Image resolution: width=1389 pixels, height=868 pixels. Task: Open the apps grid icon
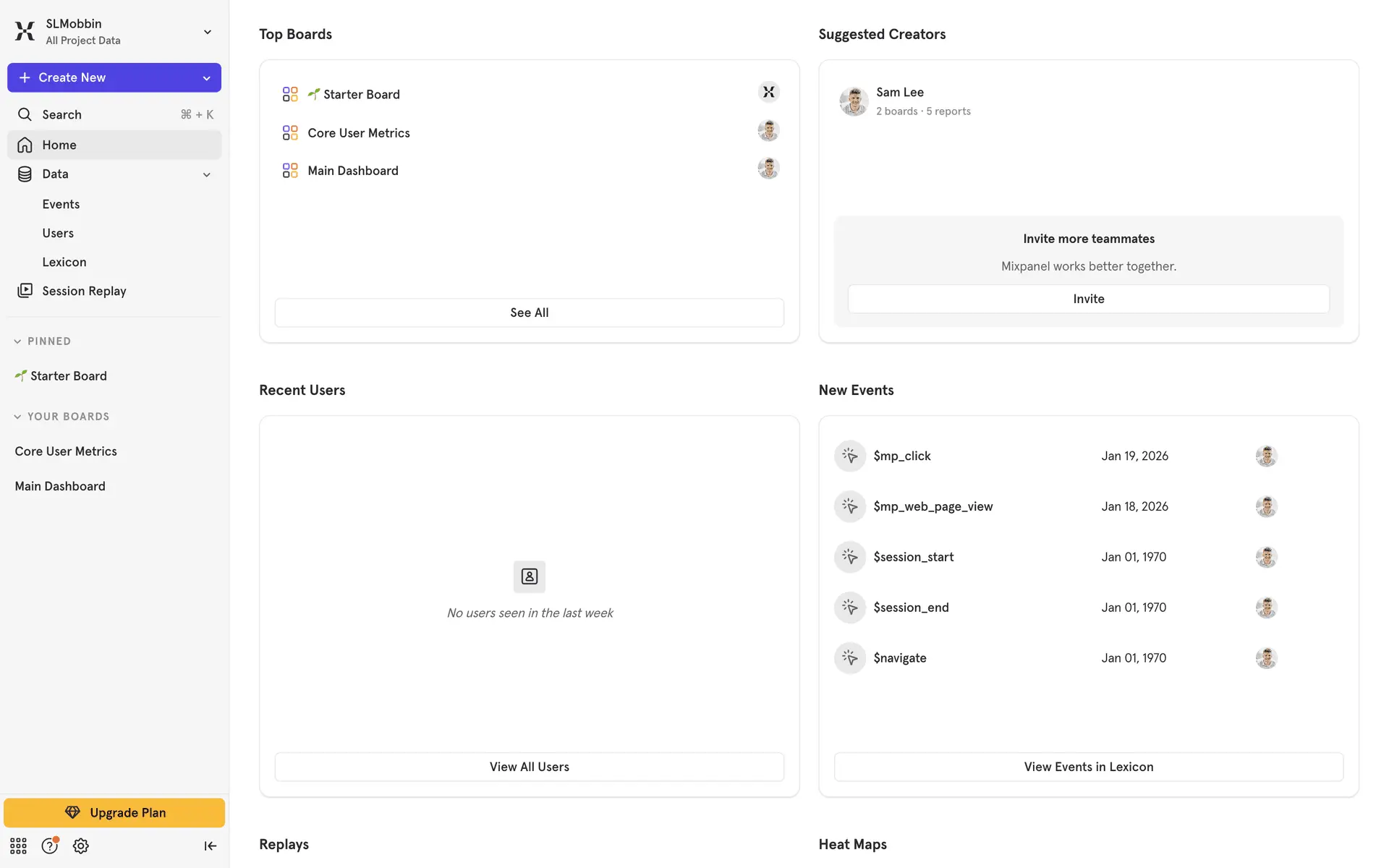point(18,846)
